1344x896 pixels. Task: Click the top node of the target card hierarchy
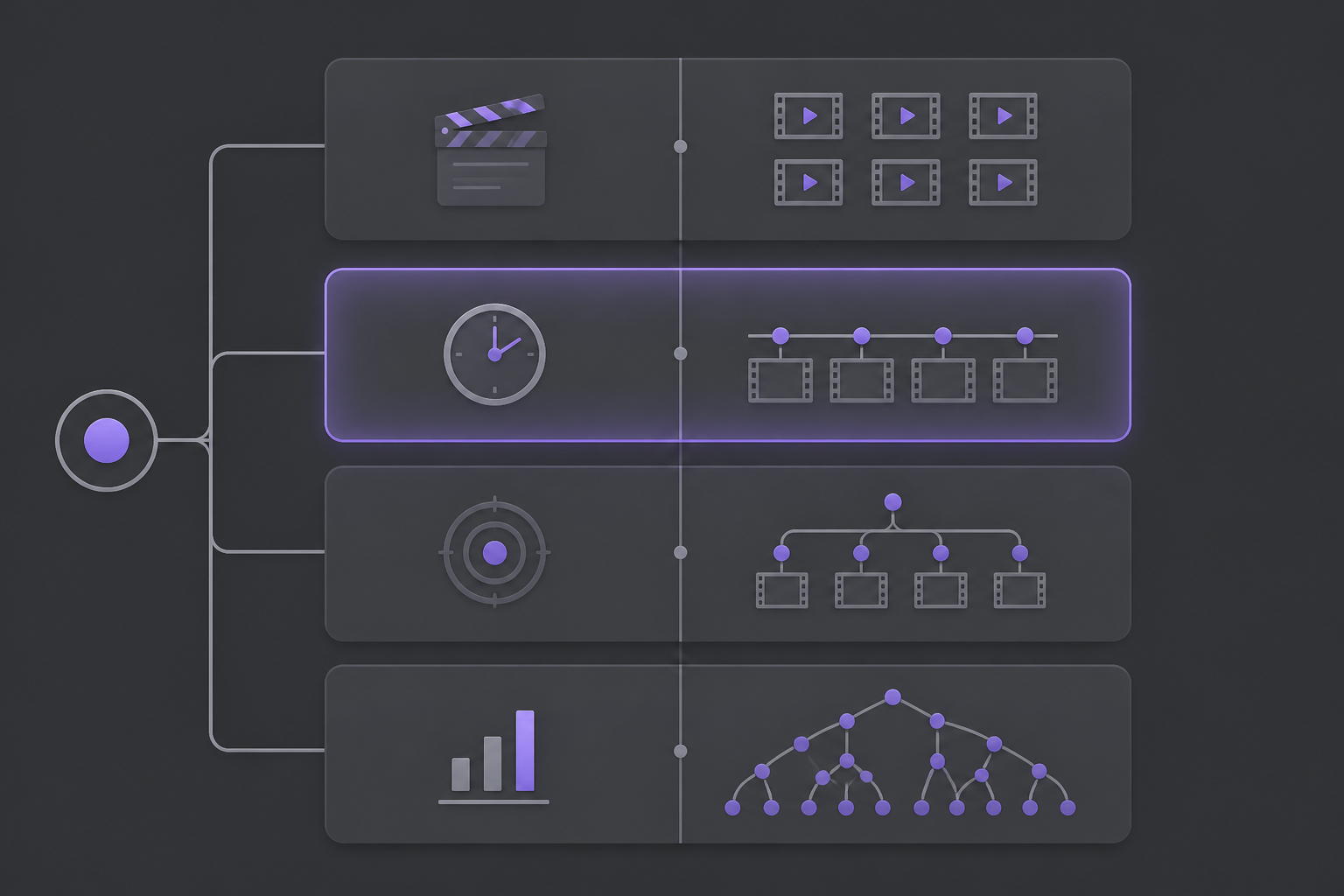pos(892,502)
